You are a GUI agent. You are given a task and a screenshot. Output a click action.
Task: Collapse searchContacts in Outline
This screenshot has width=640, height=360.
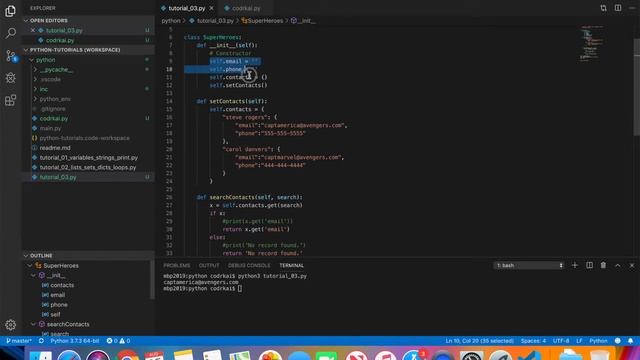pyautogui.click(x=33, y=324)
